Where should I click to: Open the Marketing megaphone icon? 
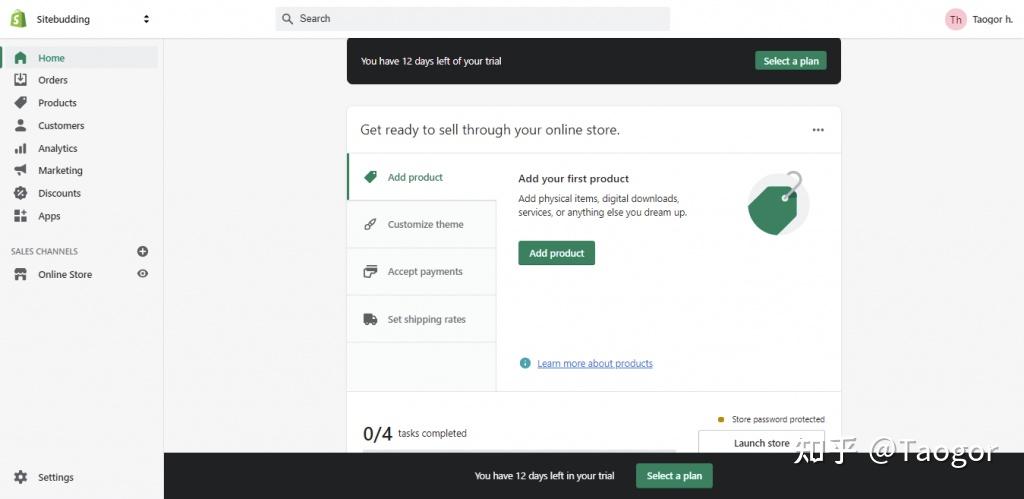pyautogui.click(x=20, y=171)
